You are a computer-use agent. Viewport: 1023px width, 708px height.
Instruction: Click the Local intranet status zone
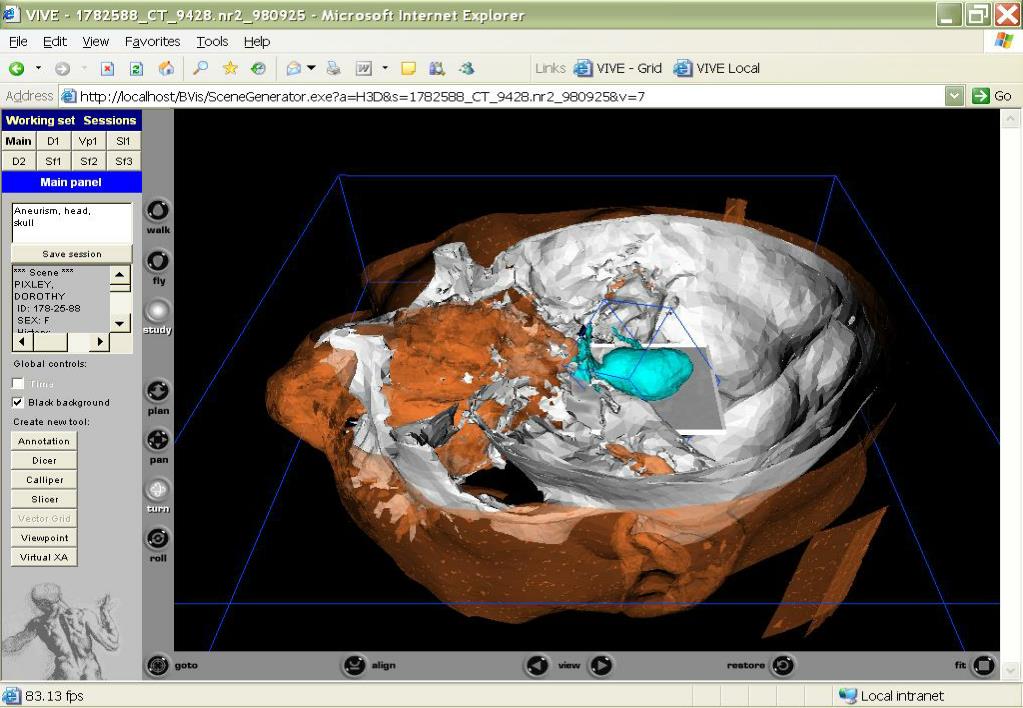coord(891,696)
